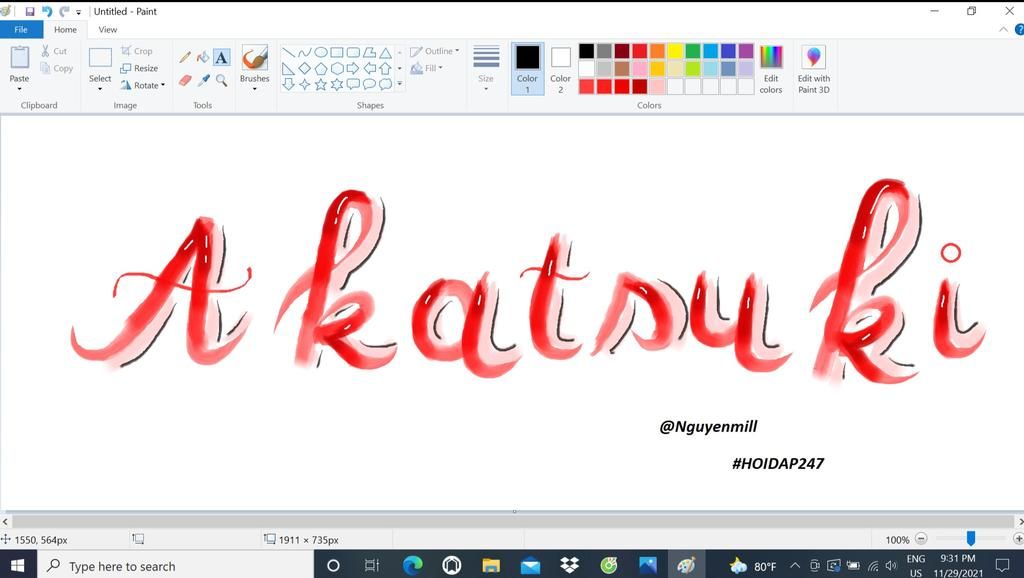This screenshot has height=578, width=1024.
Task: Switch to the Home tab
Action: (x=65, y=29)
